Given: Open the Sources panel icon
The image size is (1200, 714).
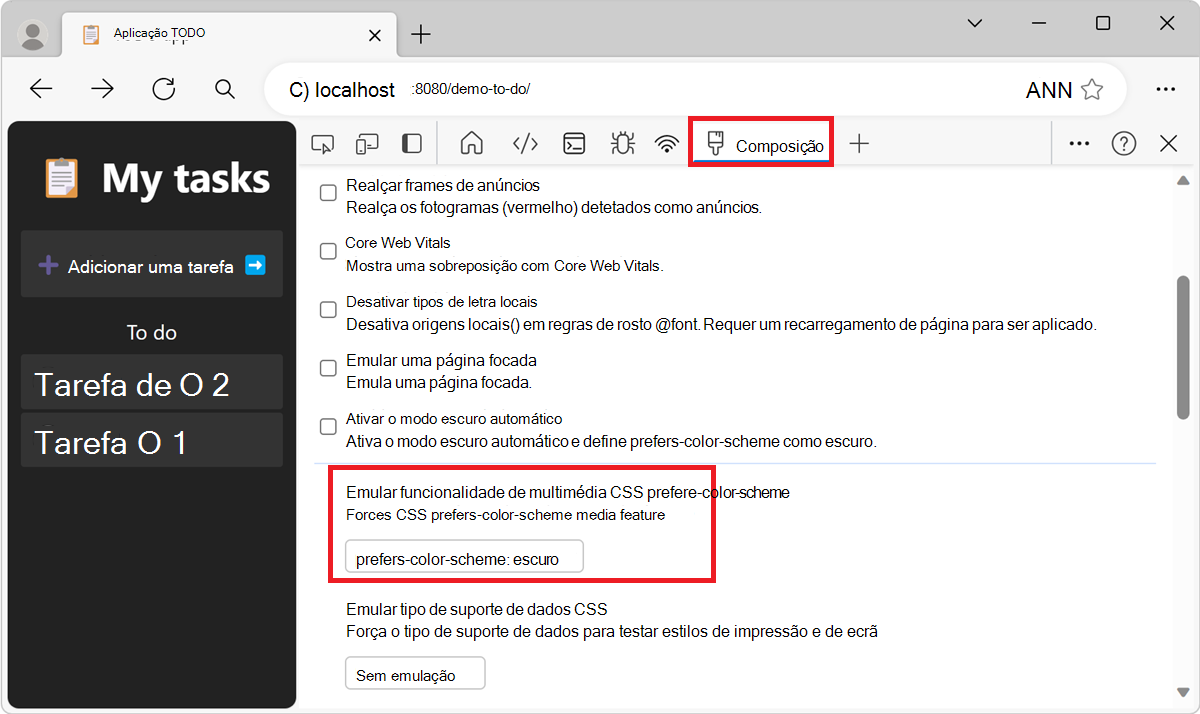Looking at the screenshot, I should click(524, 143).
